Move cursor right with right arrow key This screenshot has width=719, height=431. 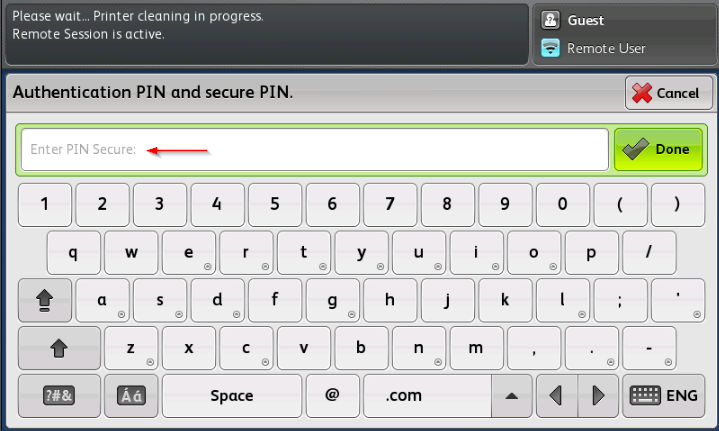coord(598,396)
